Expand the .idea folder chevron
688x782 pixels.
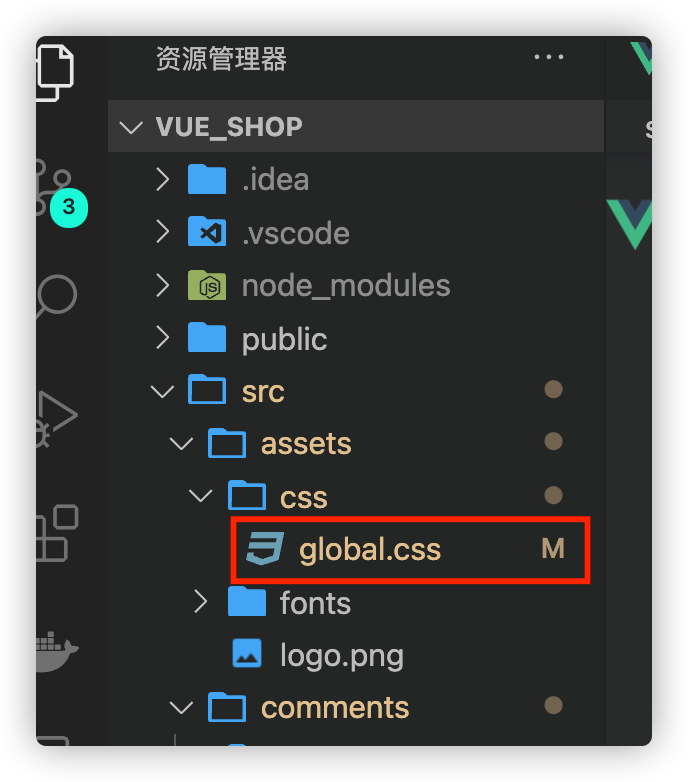pos(162,179)
